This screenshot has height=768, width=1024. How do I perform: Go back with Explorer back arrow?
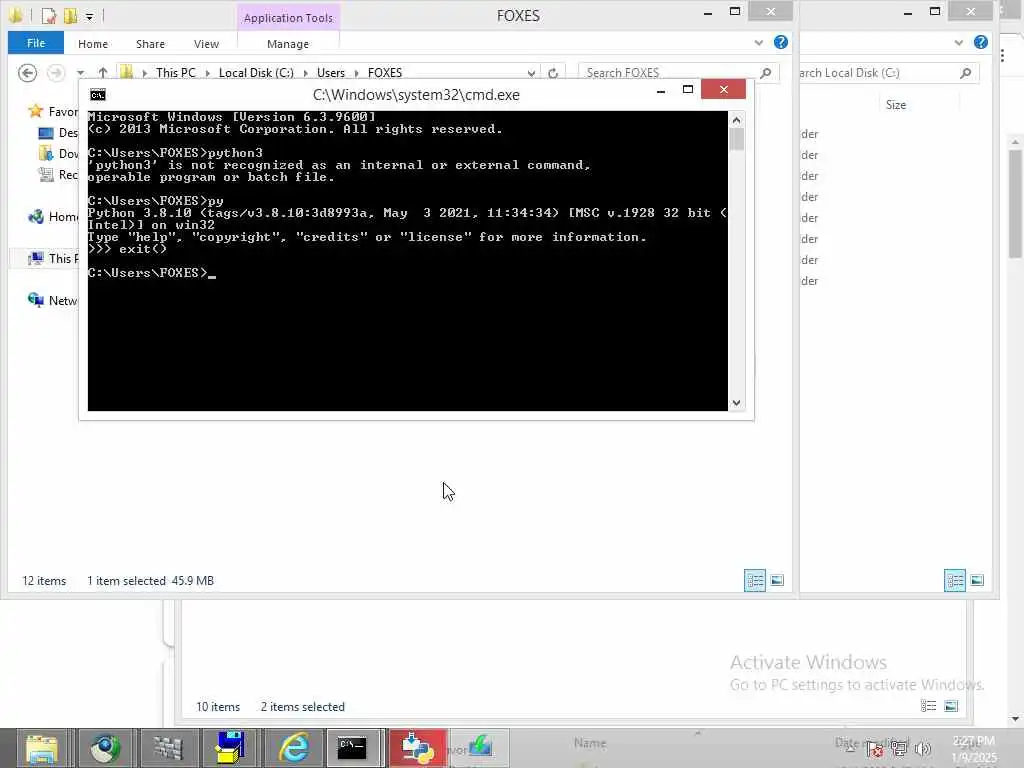(27, 72)
